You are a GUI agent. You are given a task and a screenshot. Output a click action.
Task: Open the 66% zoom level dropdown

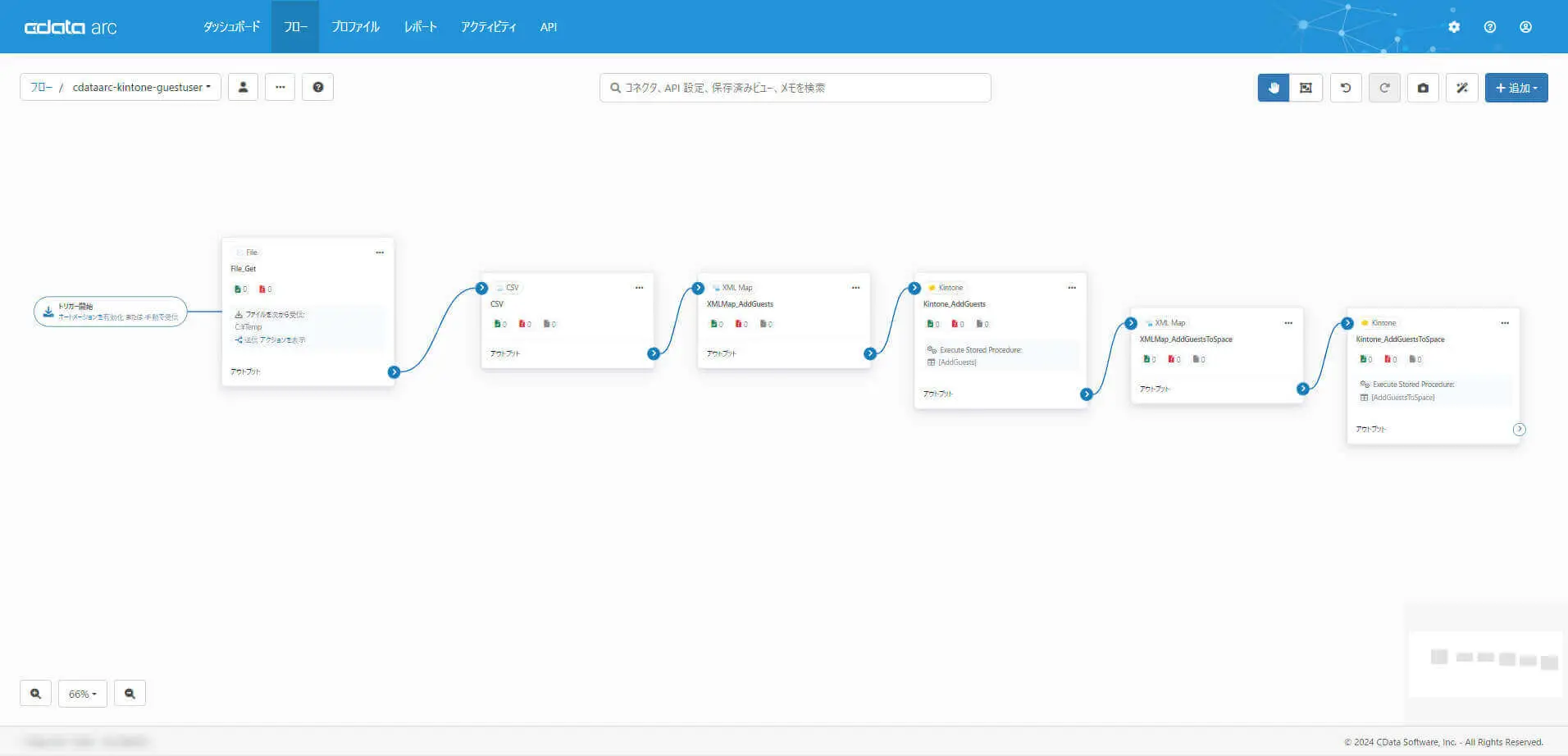[82, 694]
